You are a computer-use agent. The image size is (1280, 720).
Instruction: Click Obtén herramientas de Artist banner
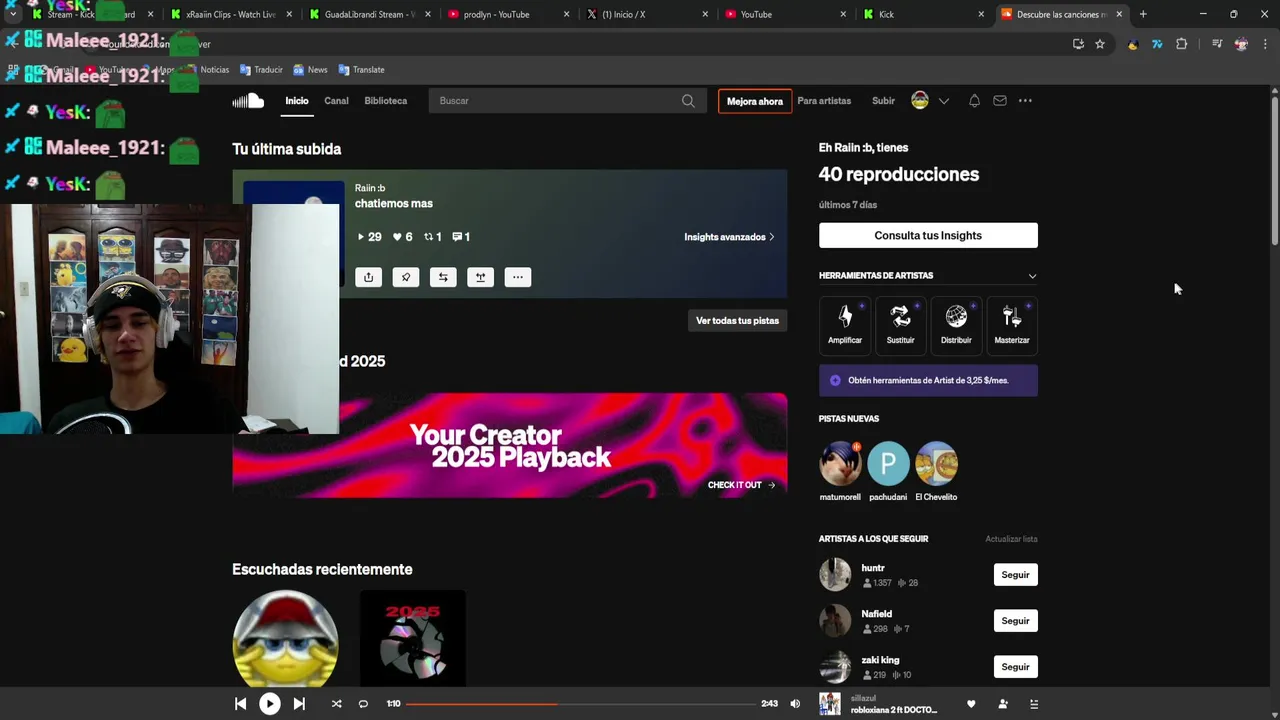click(928, 381)
